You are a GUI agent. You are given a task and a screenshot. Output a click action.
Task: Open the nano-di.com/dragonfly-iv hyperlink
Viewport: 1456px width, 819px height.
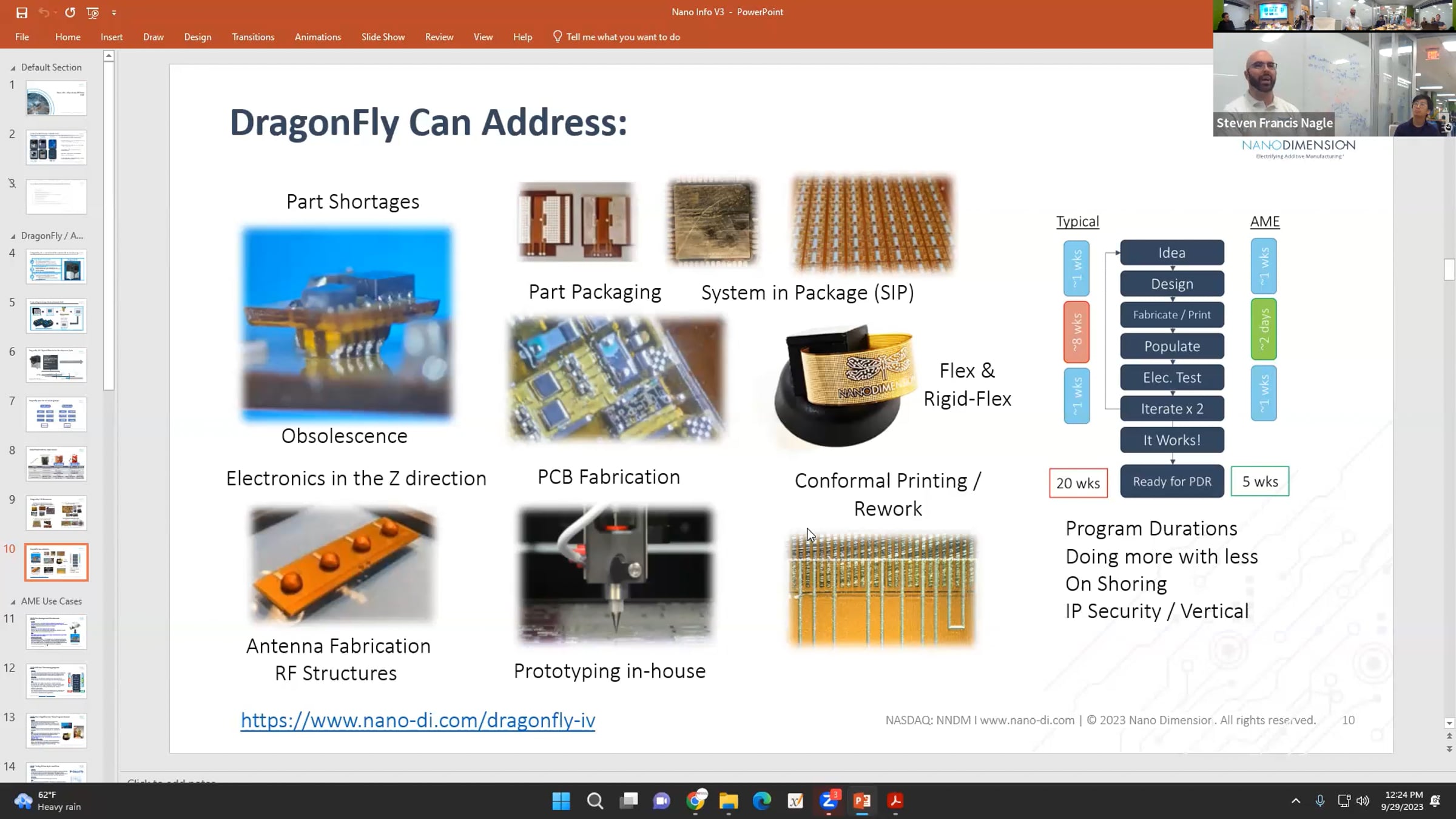pos(417,720)
